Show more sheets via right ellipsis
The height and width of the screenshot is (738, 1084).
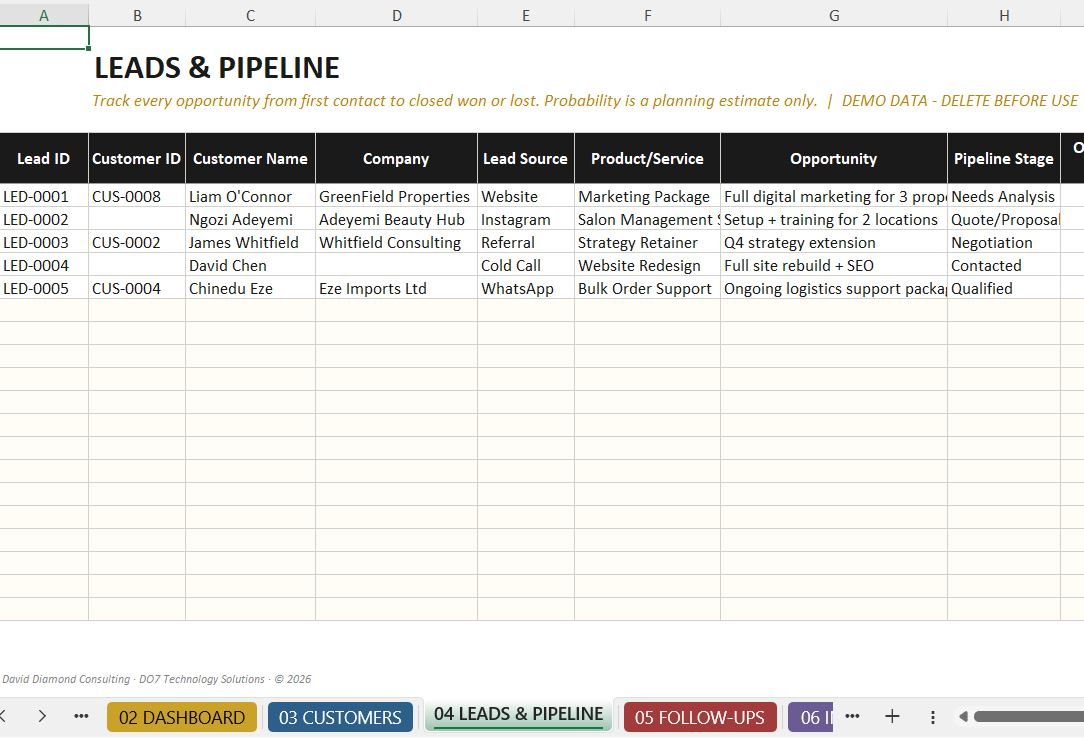[x=852, y=717]
